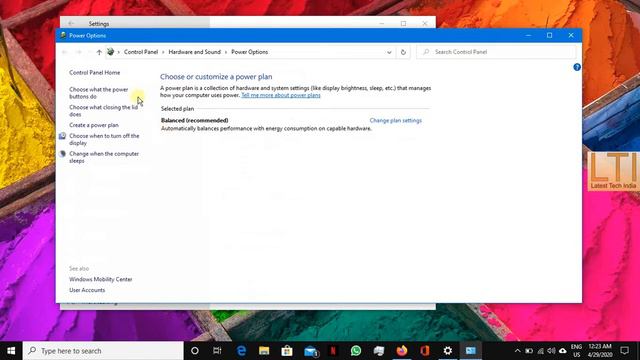Refresh the Power Options page
640x360 pixels.
[403, 52]
